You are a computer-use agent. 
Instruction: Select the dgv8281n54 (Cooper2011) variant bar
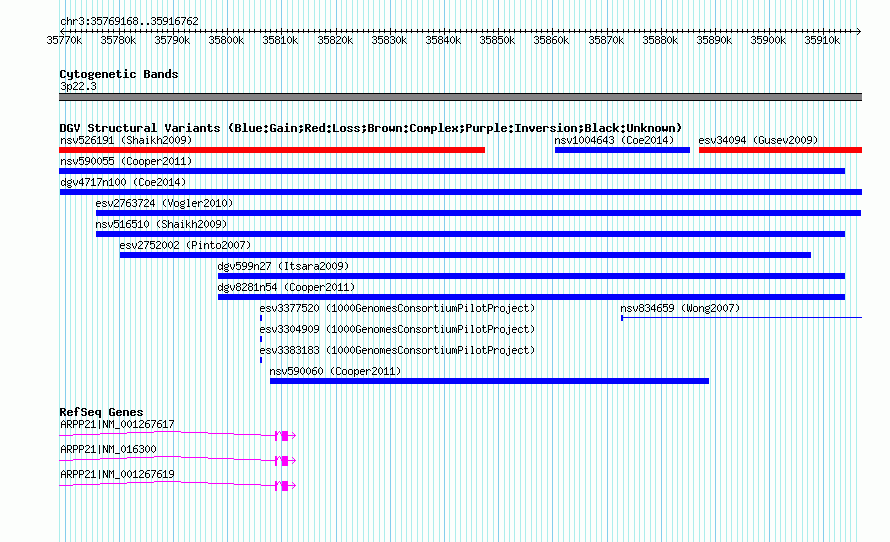pos(532,297)
